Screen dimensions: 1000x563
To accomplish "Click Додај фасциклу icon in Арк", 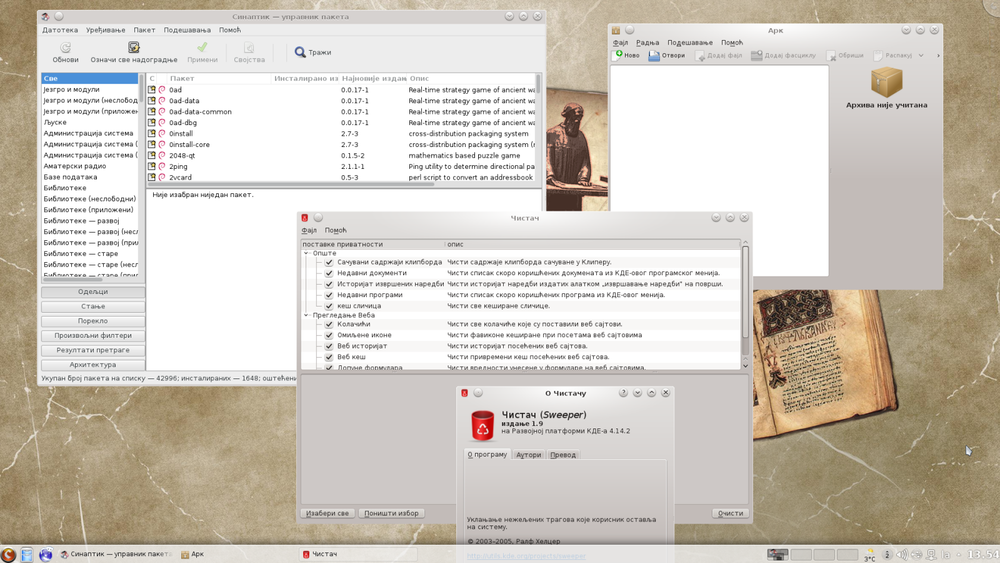I will (756, 55).
